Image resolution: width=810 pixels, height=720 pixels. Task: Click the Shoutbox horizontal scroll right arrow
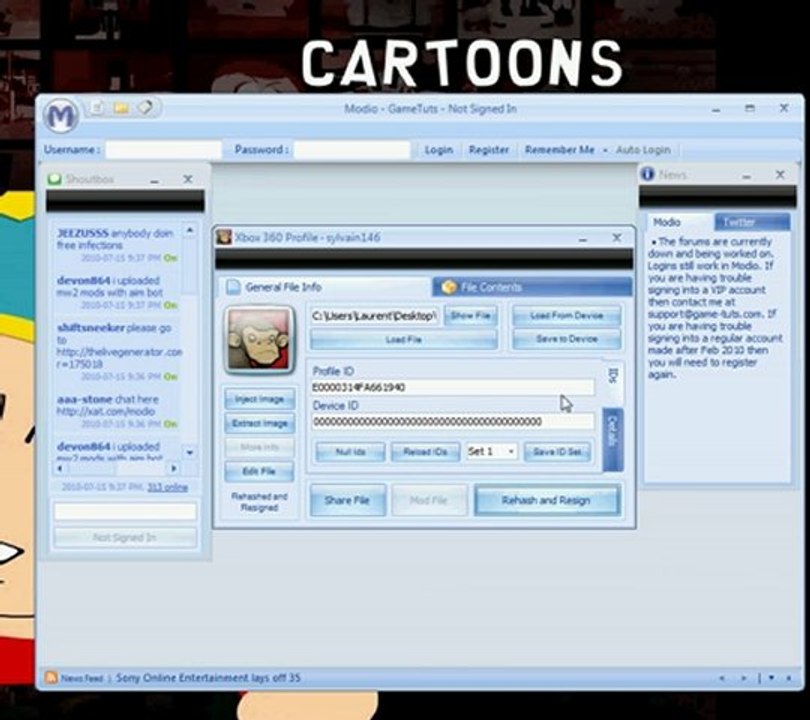tap(174, 468)
